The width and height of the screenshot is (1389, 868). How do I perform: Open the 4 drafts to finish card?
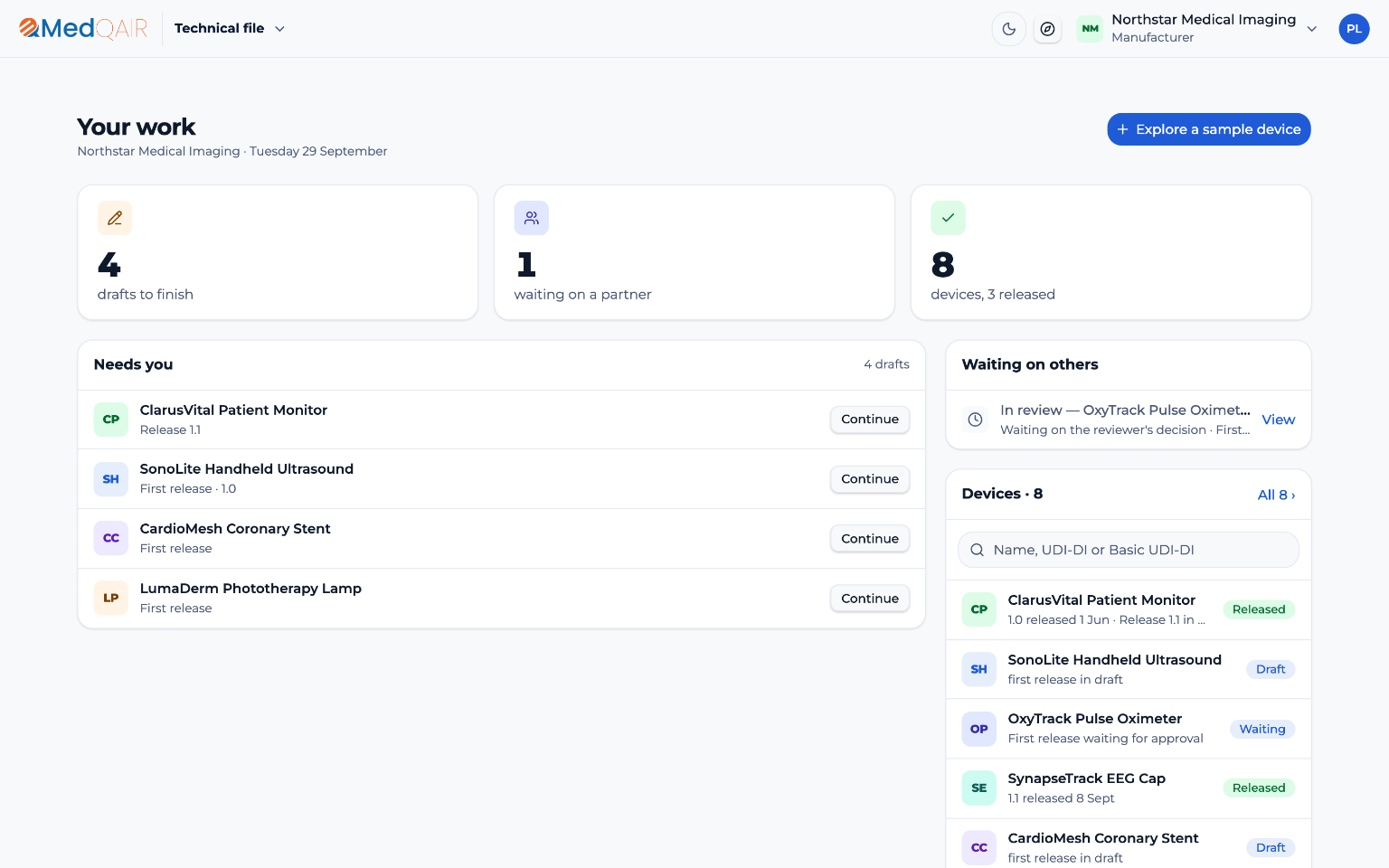278,252
